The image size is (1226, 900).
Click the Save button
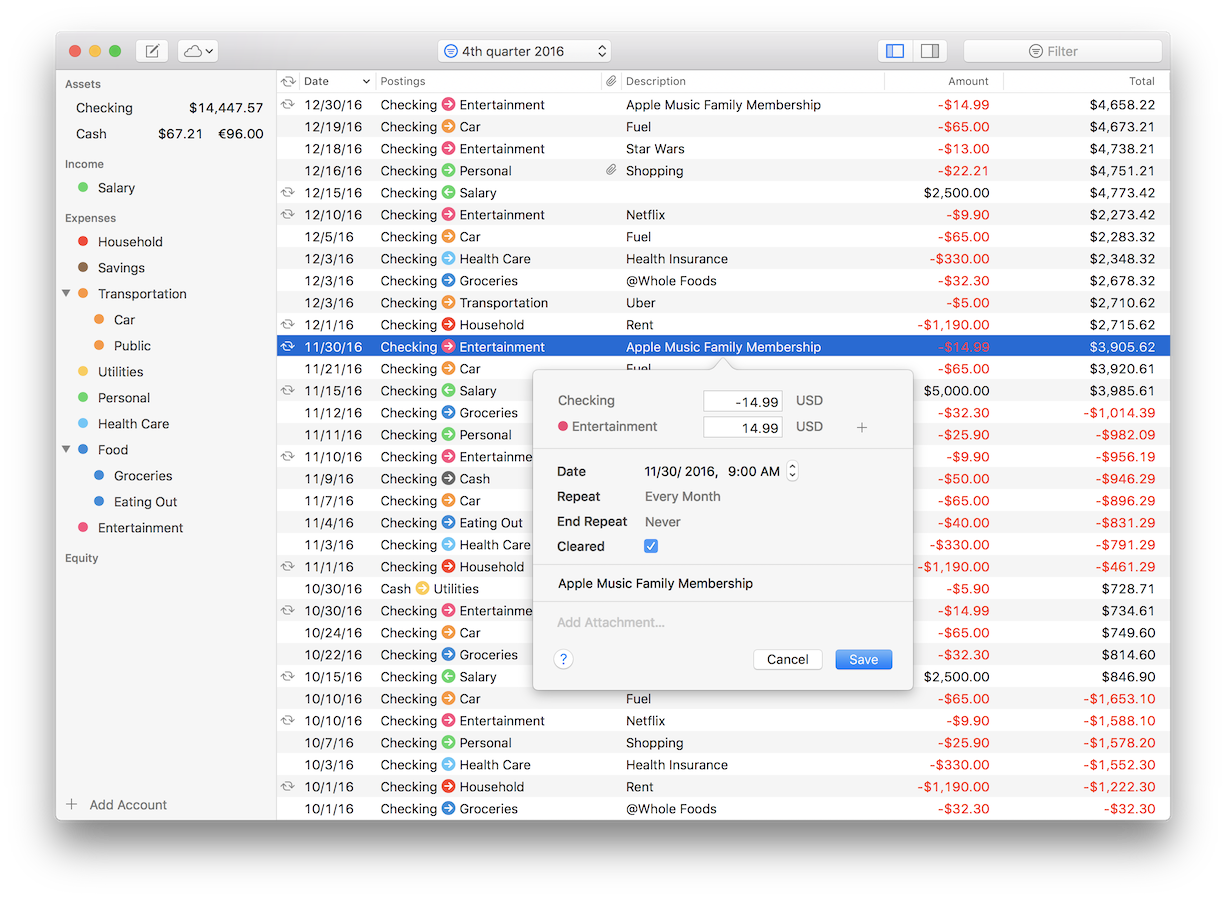(863, 659)
